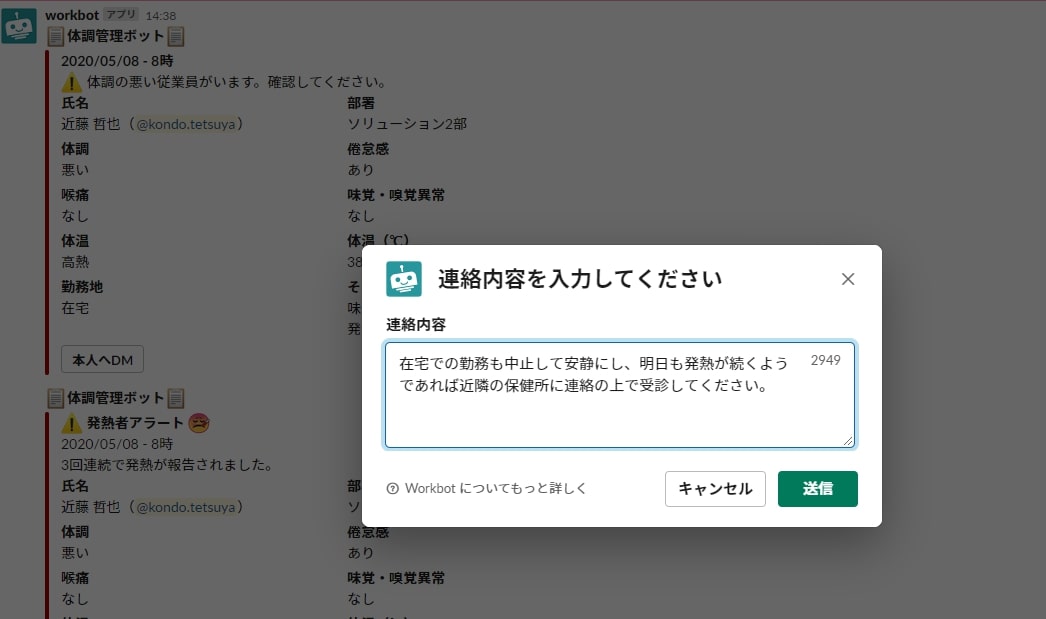
Task: Click the 在宅 work location value
Action: point(75,308)
